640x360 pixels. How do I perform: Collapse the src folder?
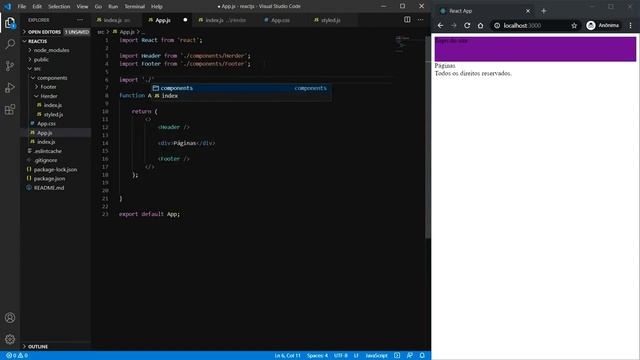[x=37, y=69]
